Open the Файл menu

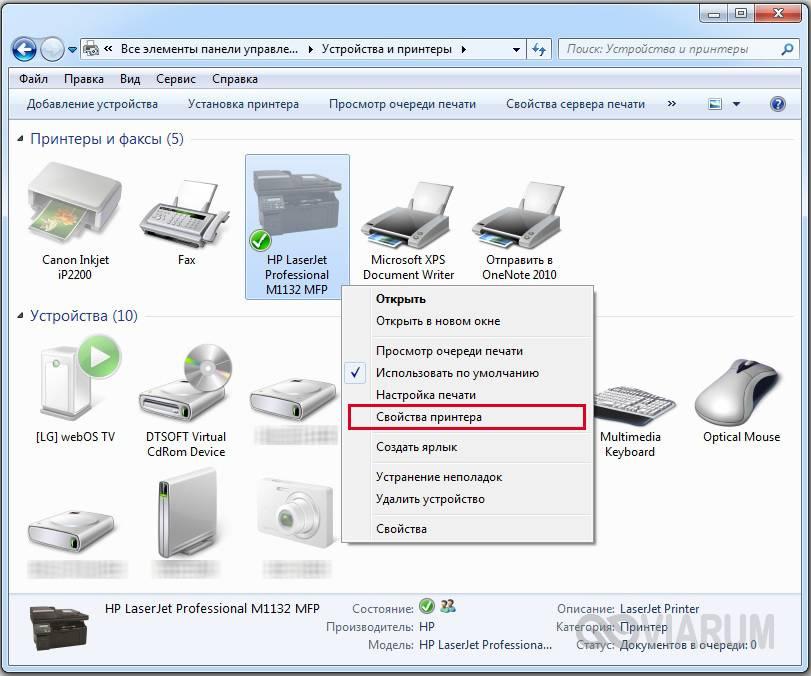click(33, 79)
